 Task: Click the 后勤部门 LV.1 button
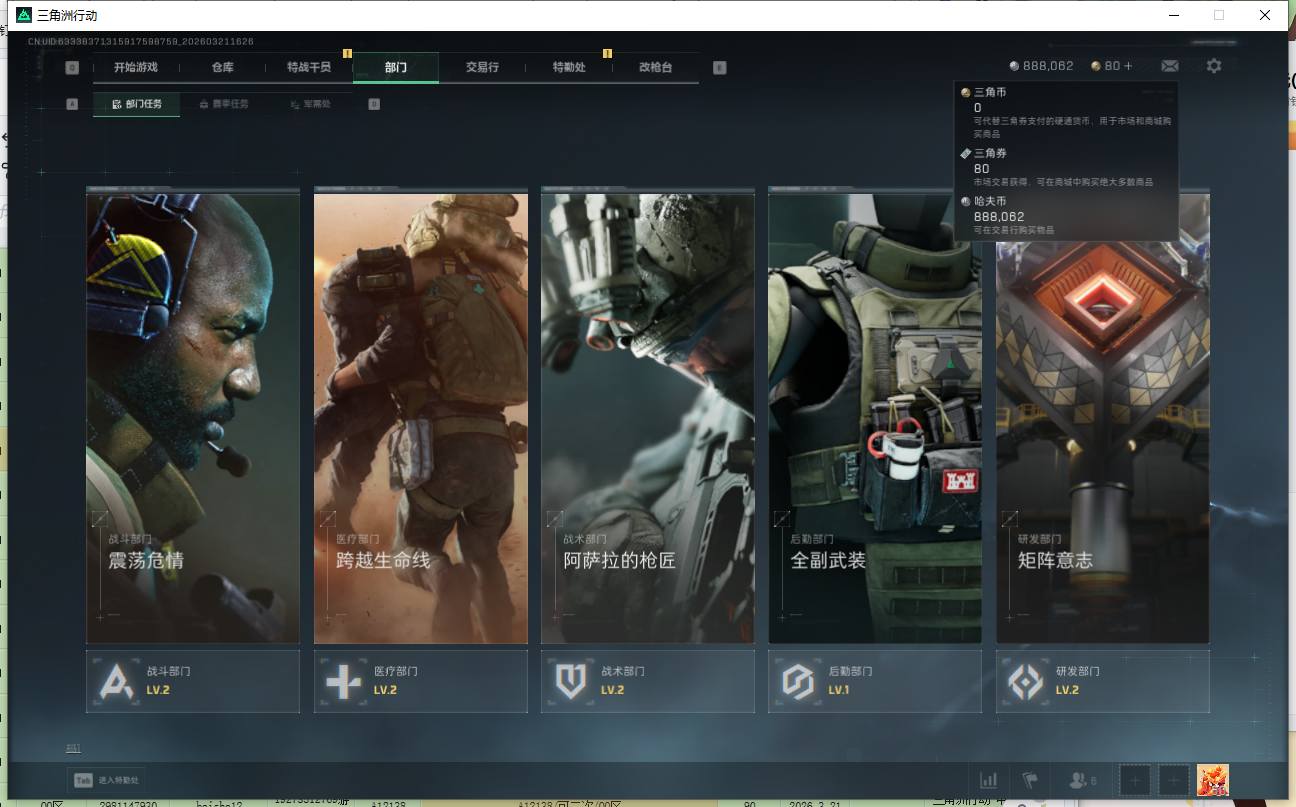(x=875, y=682)
